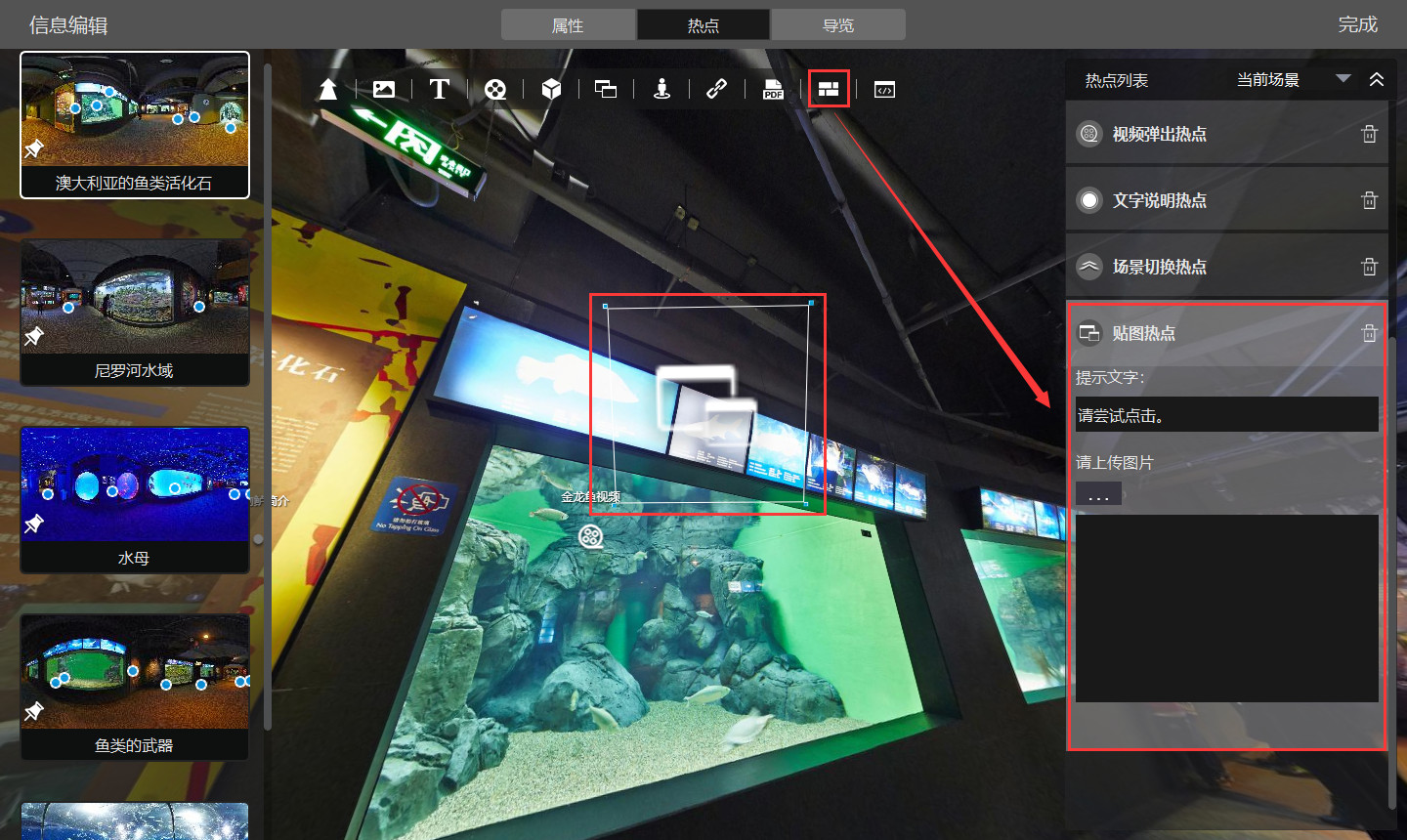Select the 3D cube hotspot tool
Viewport: 1407px width, 840px height.
coord(551,90)
